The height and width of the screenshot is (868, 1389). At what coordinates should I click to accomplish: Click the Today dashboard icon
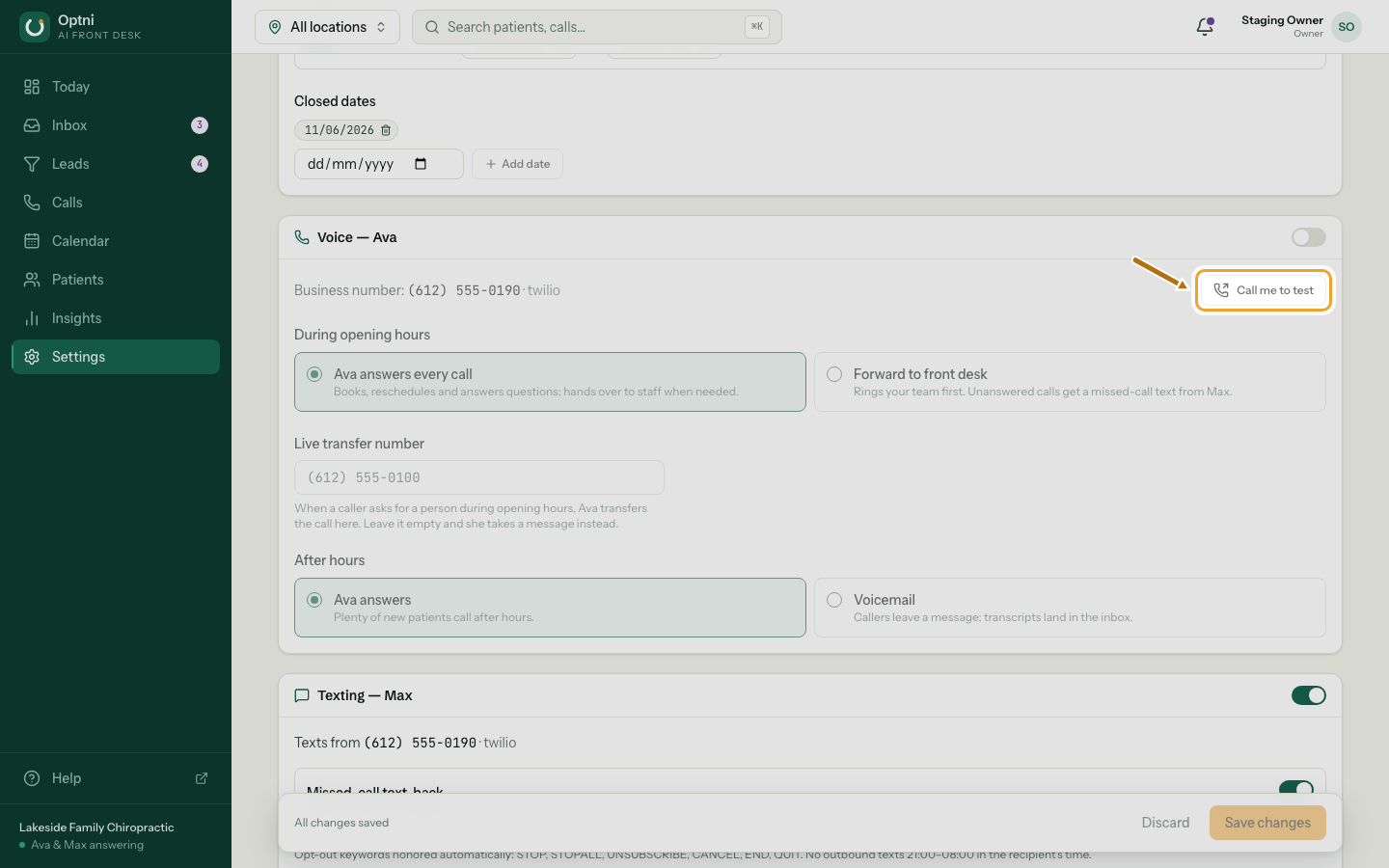[x=32, y=87]
